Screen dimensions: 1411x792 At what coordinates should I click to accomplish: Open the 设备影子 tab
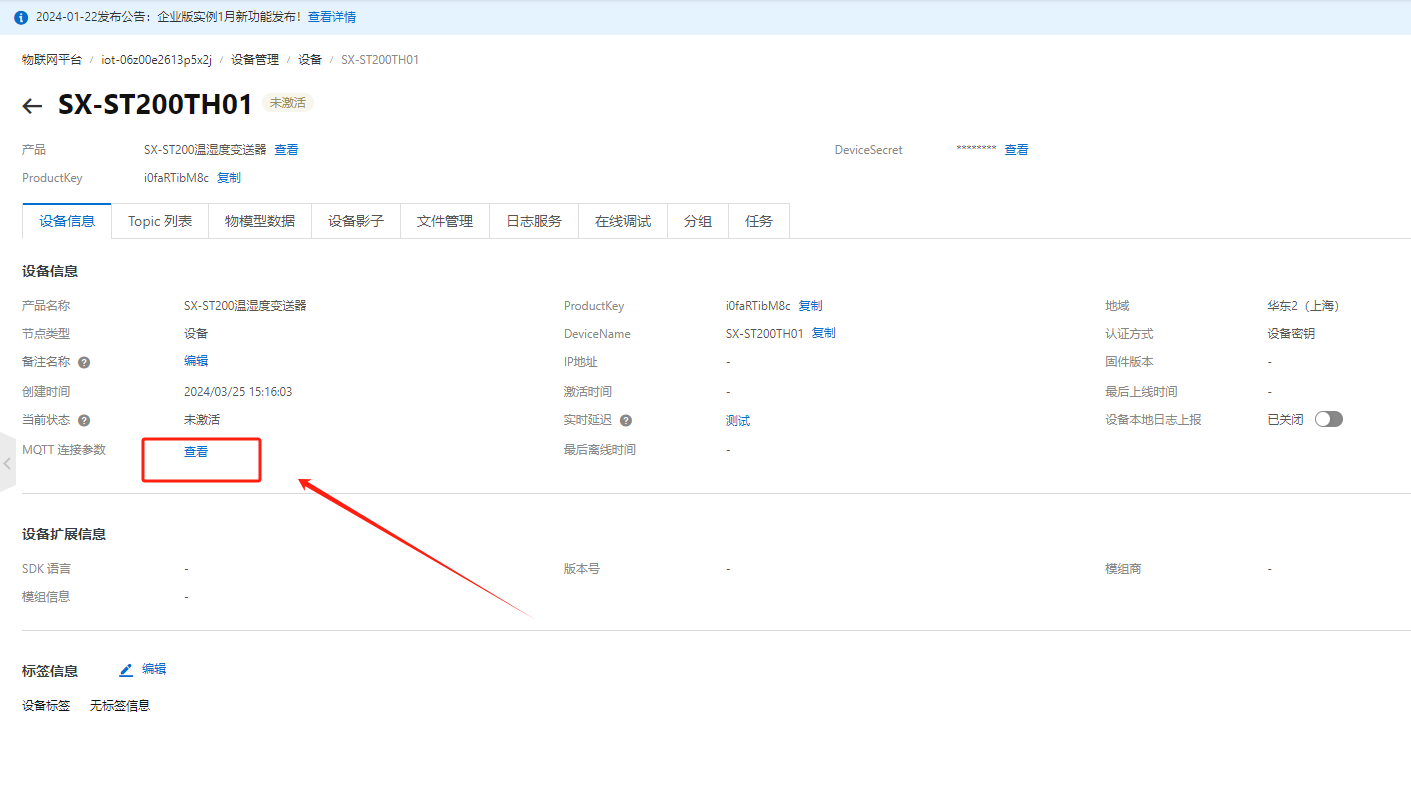tap(356, 221)
